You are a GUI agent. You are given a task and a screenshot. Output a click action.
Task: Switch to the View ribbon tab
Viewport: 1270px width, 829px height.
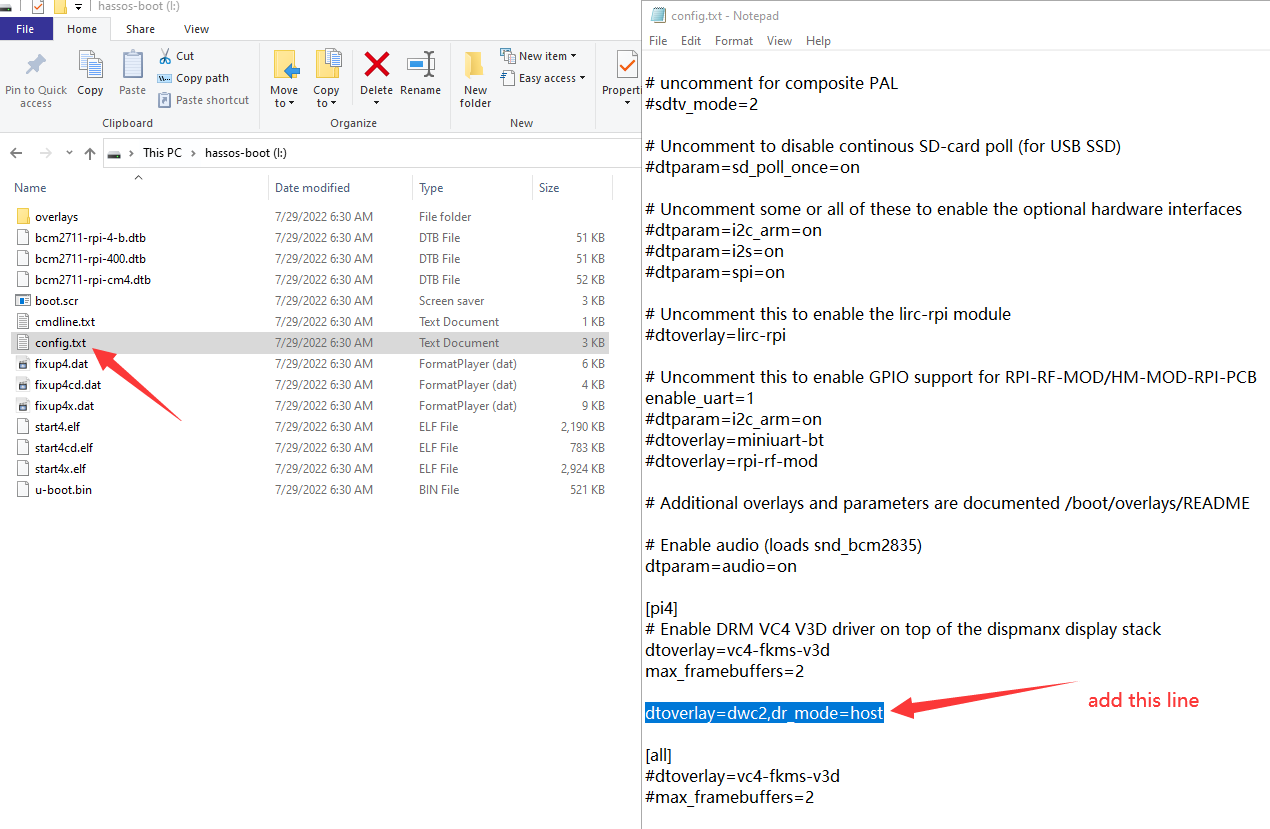[x=196, y=29]
